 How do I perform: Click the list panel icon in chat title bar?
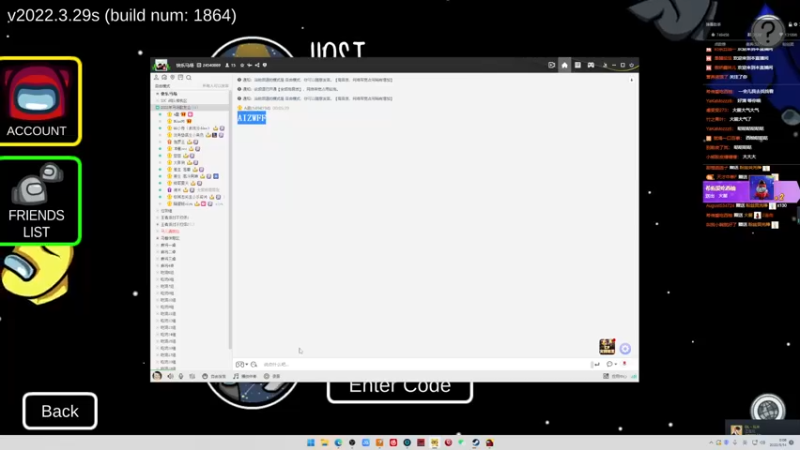578,65
